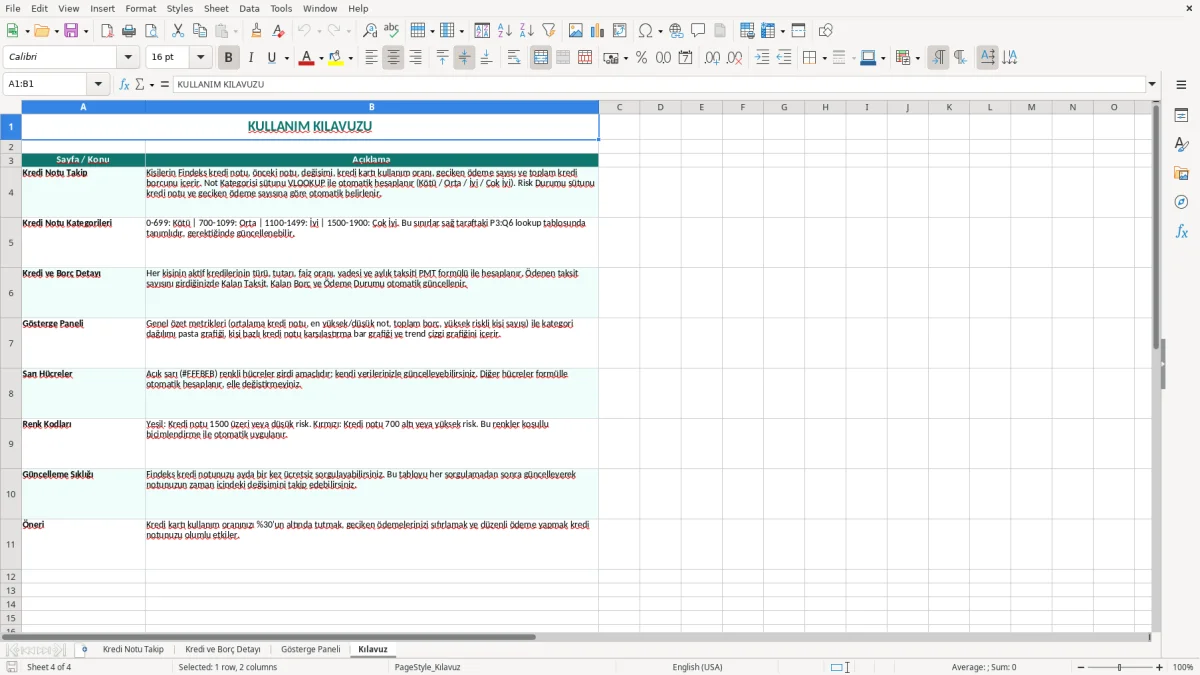Open Print Preview from toolbar
Screen dimensions: 1200x675
click(x=151, y=31)
